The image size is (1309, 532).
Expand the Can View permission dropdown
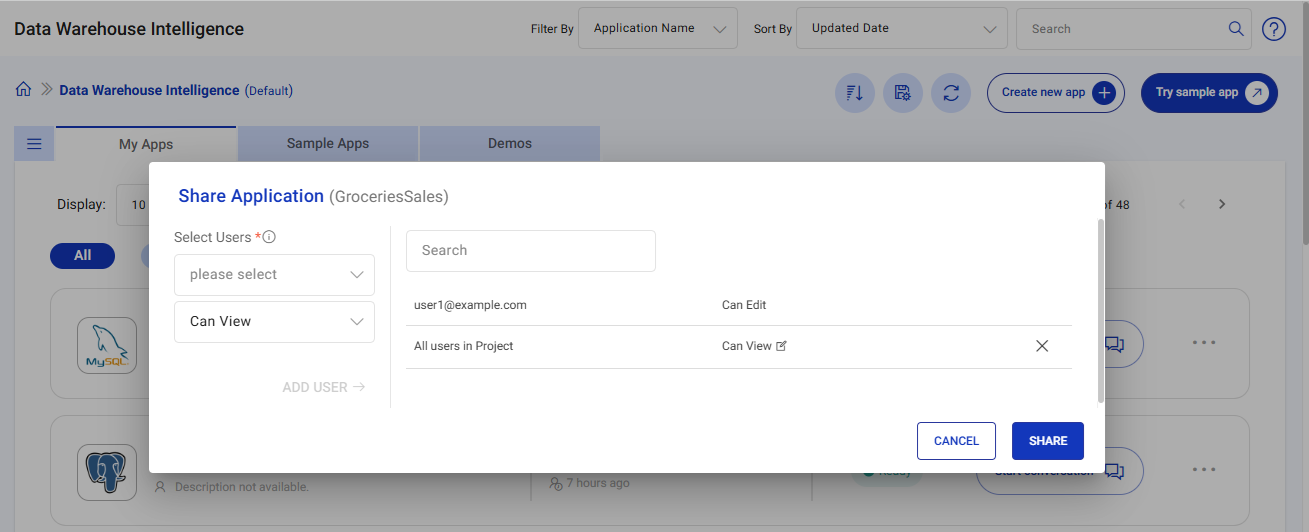coord(274,322)
